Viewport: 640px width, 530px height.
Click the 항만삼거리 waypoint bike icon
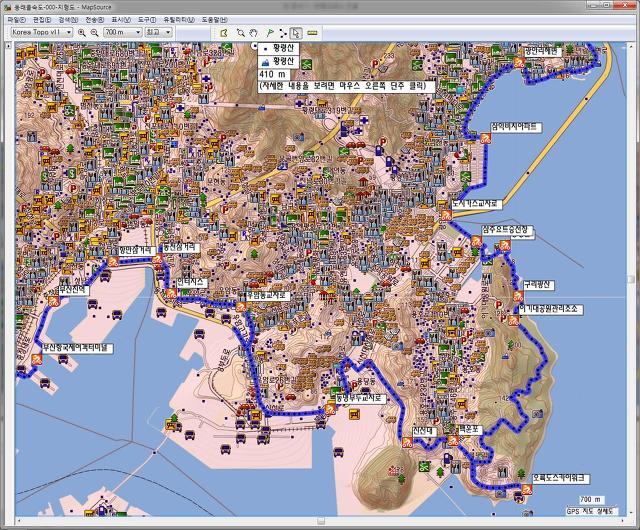coord(113,261)
